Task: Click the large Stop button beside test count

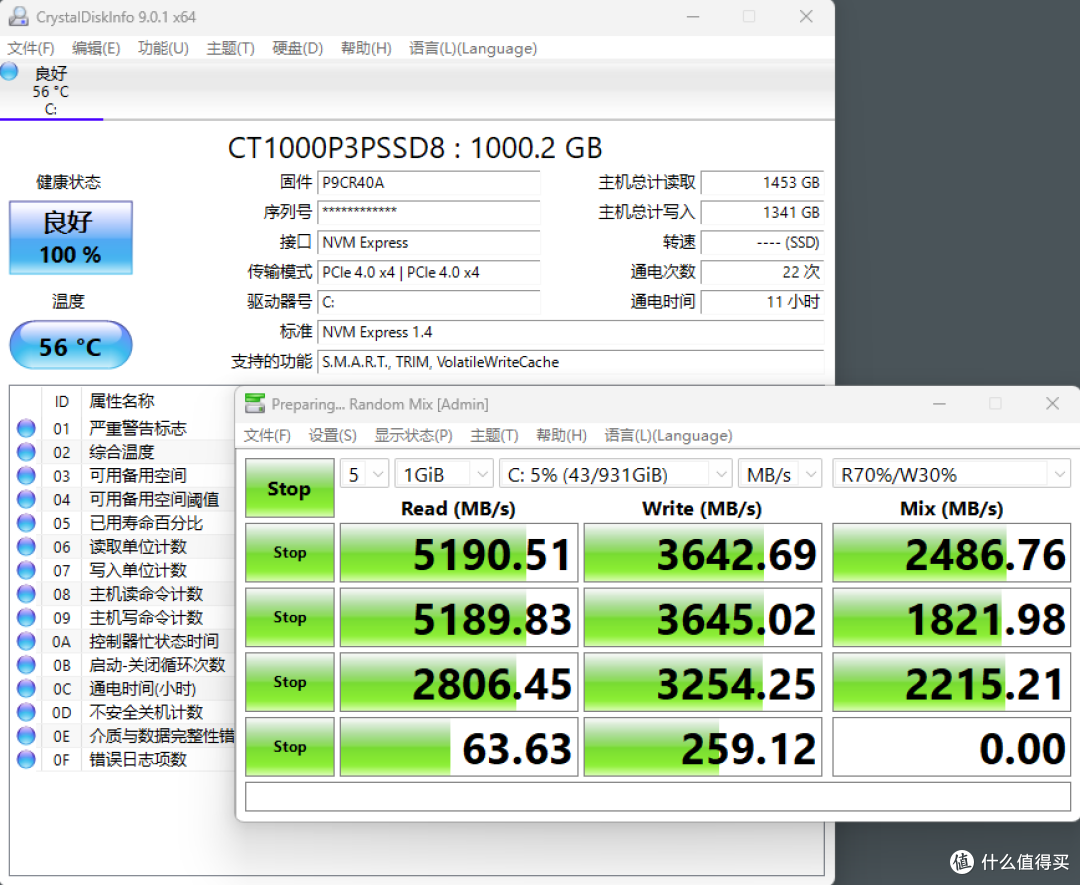Action: [x=290, y=488]
